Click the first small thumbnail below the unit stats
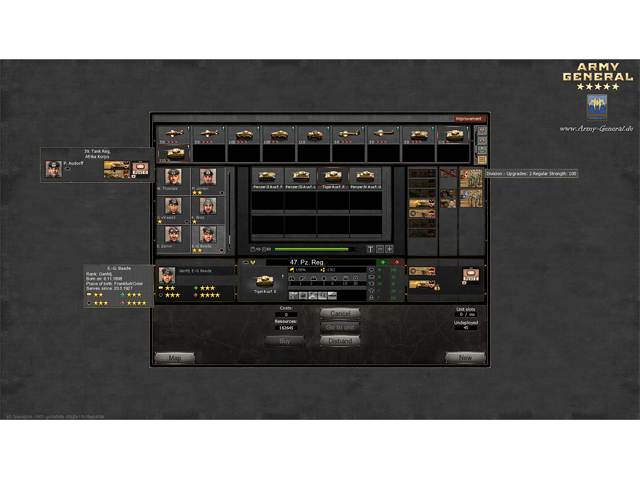 point(293,295)
